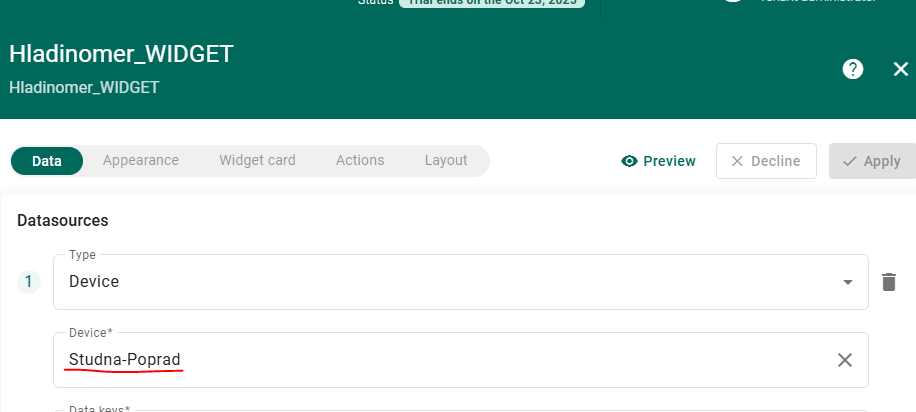Click the user avatar in top bar
Screen dimensions: 916x412
pyautogui.click(x=735, y=2)
